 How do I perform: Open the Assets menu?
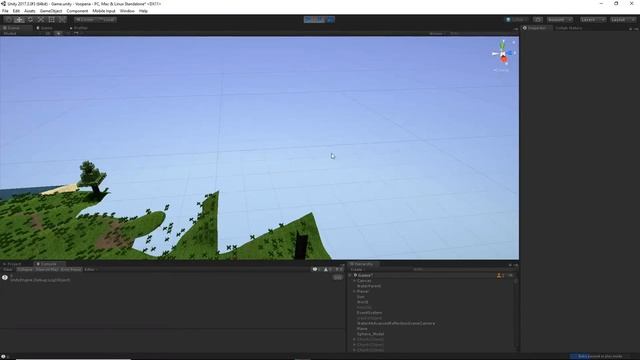tap(30, 11)
